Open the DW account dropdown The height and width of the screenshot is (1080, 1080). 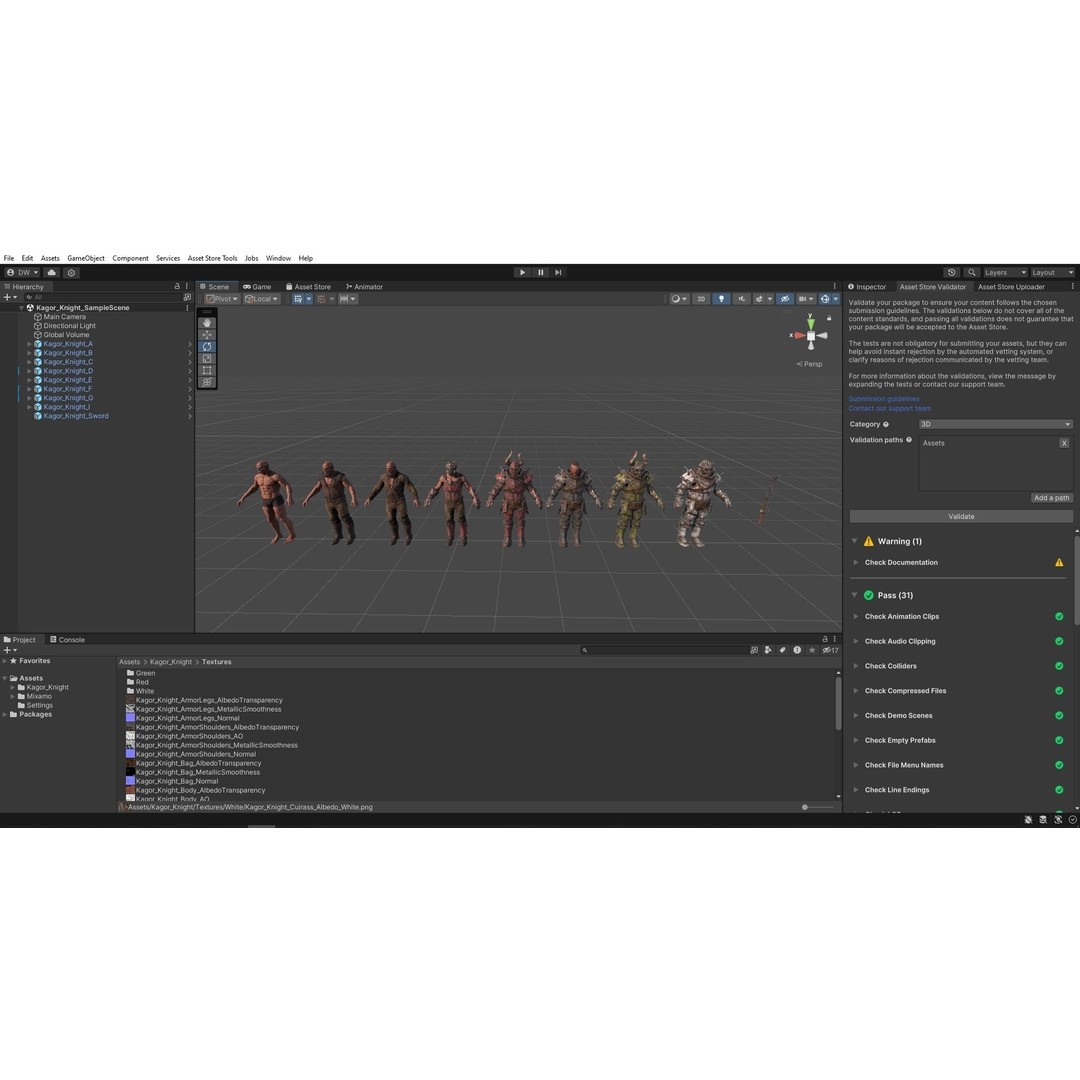pos(22,273)
